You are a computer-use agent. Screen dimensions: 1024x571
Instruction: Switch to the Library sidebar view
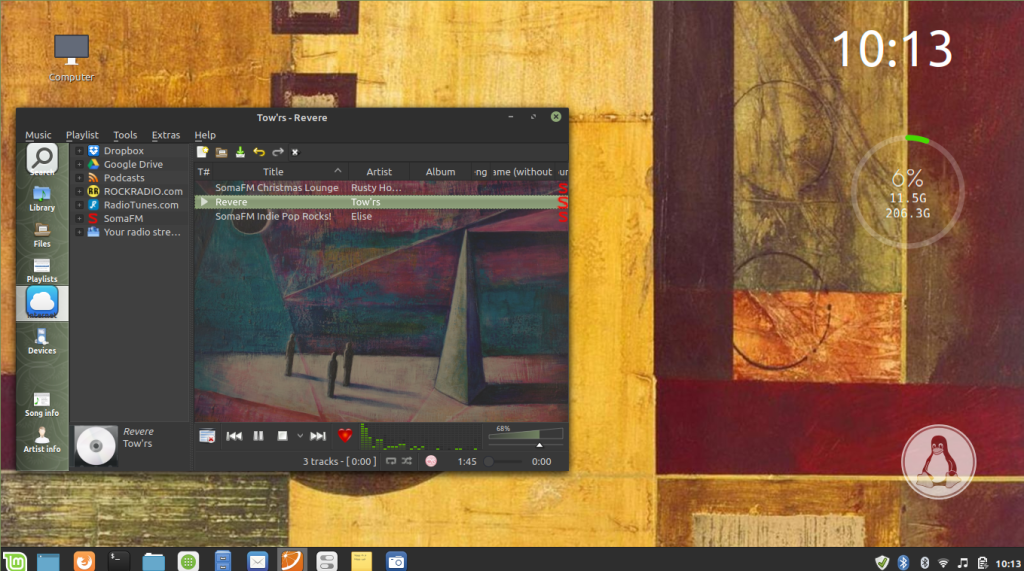(42, 197)
